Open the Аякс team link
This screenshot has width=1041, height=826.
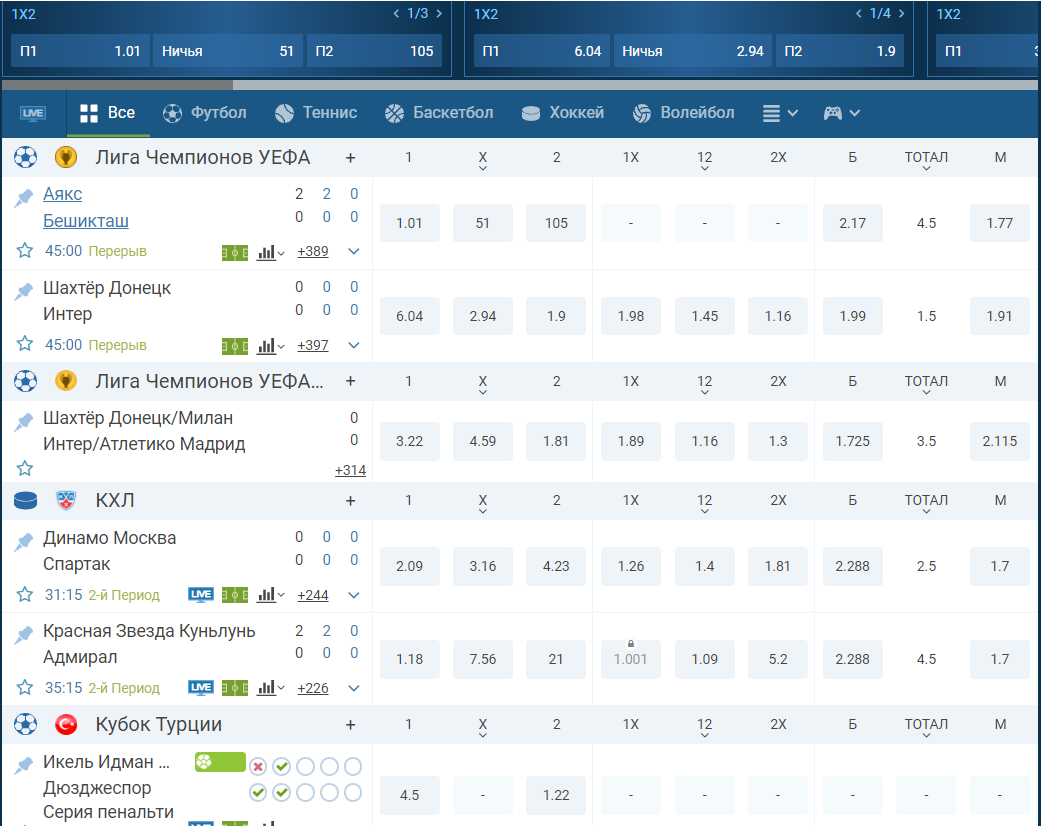pyautogui.click(x=62, y=194)
